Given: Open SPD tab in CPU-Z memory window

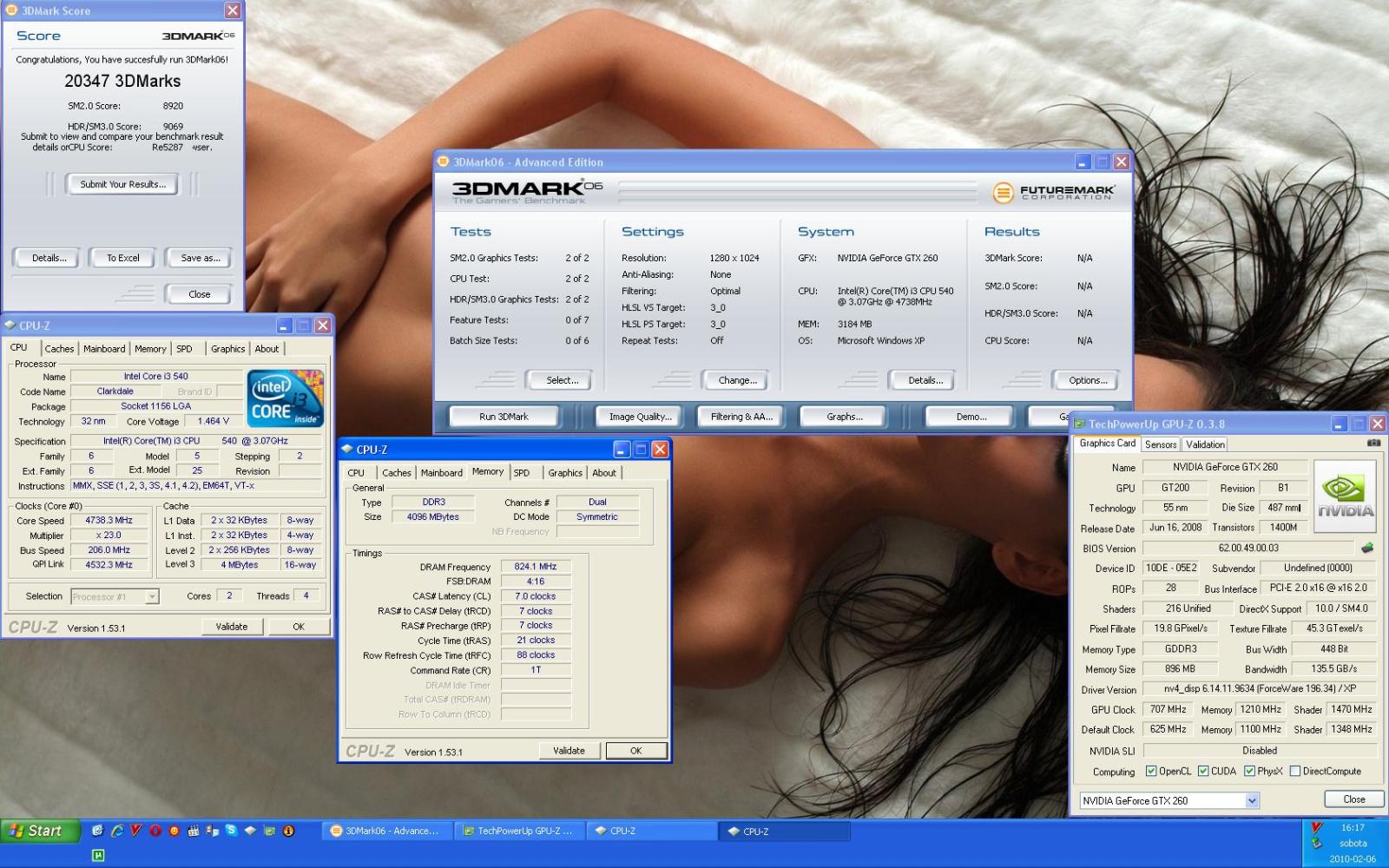Looking at the screenshot, I should pyautogui.click(x=522, y=473).
